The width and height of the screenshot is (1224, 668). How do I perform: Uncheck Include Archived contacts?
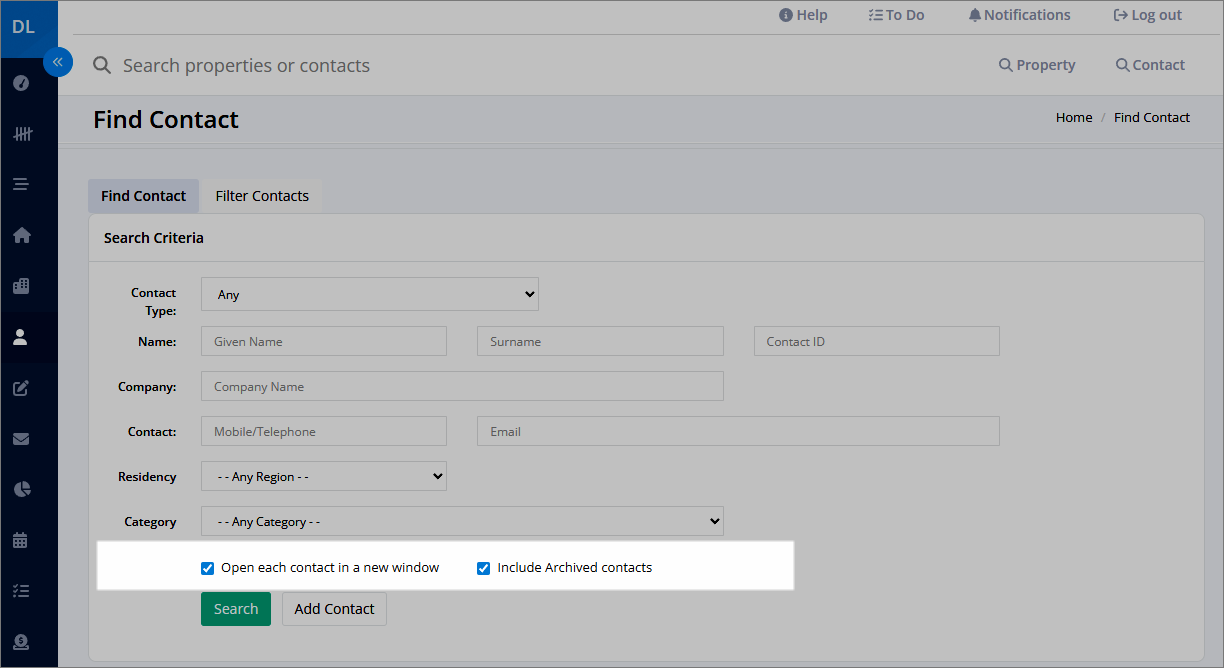[x=484, y=568]
